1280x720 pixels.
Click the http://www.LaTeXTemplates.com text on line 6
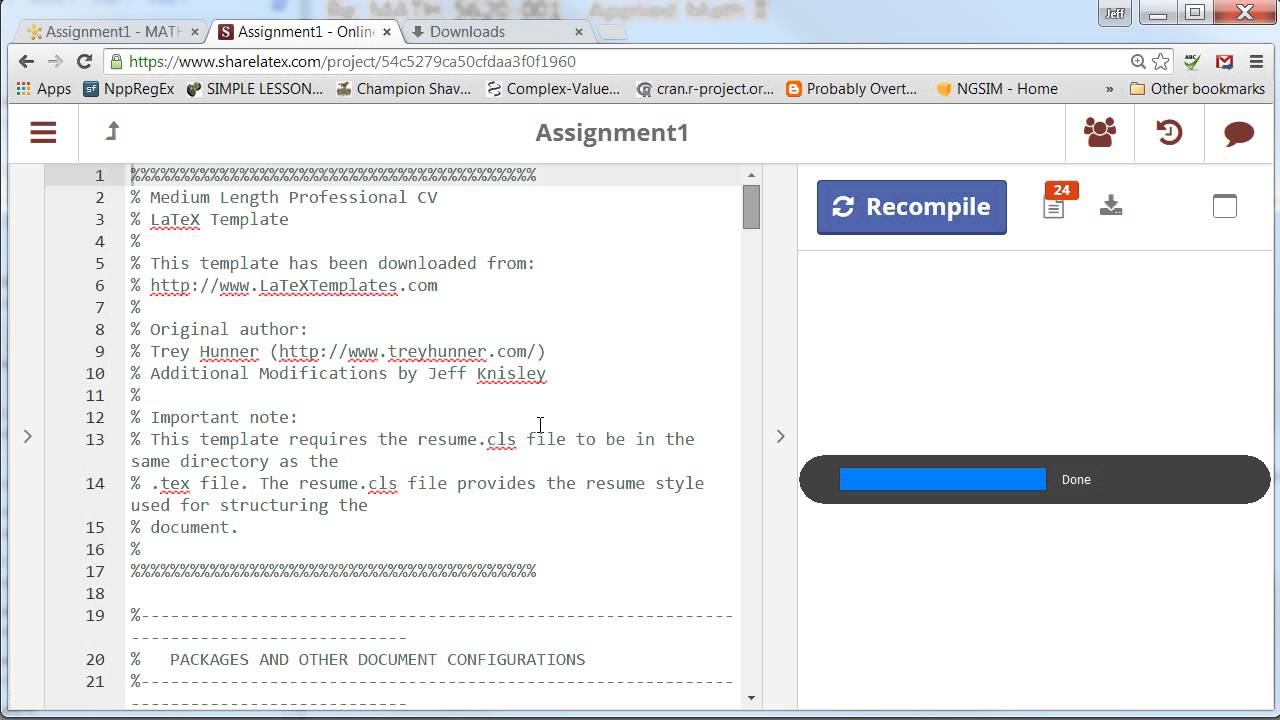click(294, 285)
